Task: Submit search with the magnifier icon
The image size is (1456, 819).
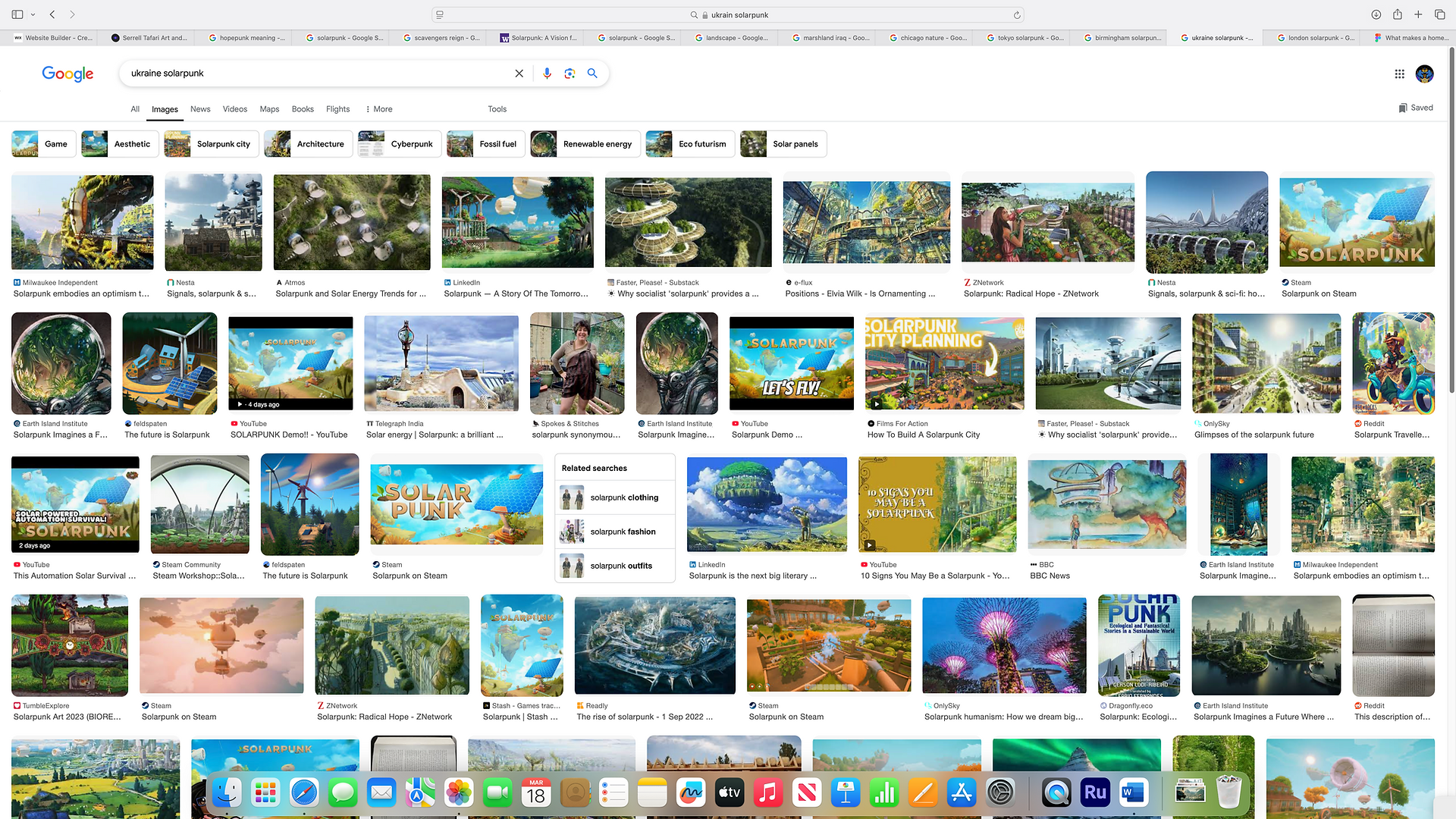Action: point(592,74)
